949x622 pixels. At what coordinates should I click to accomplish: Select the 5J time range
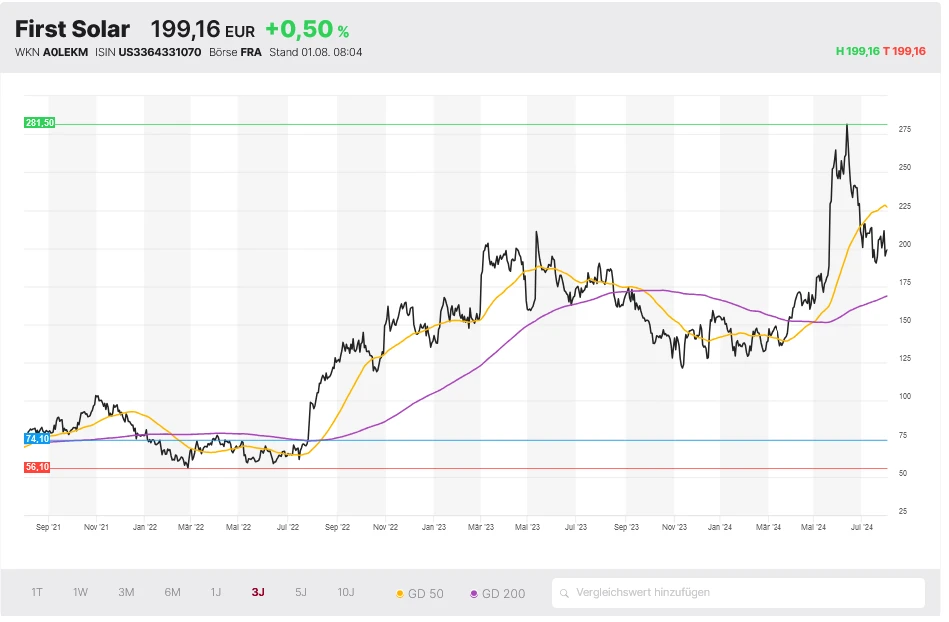pyautogui.click(x=301, y=592)
